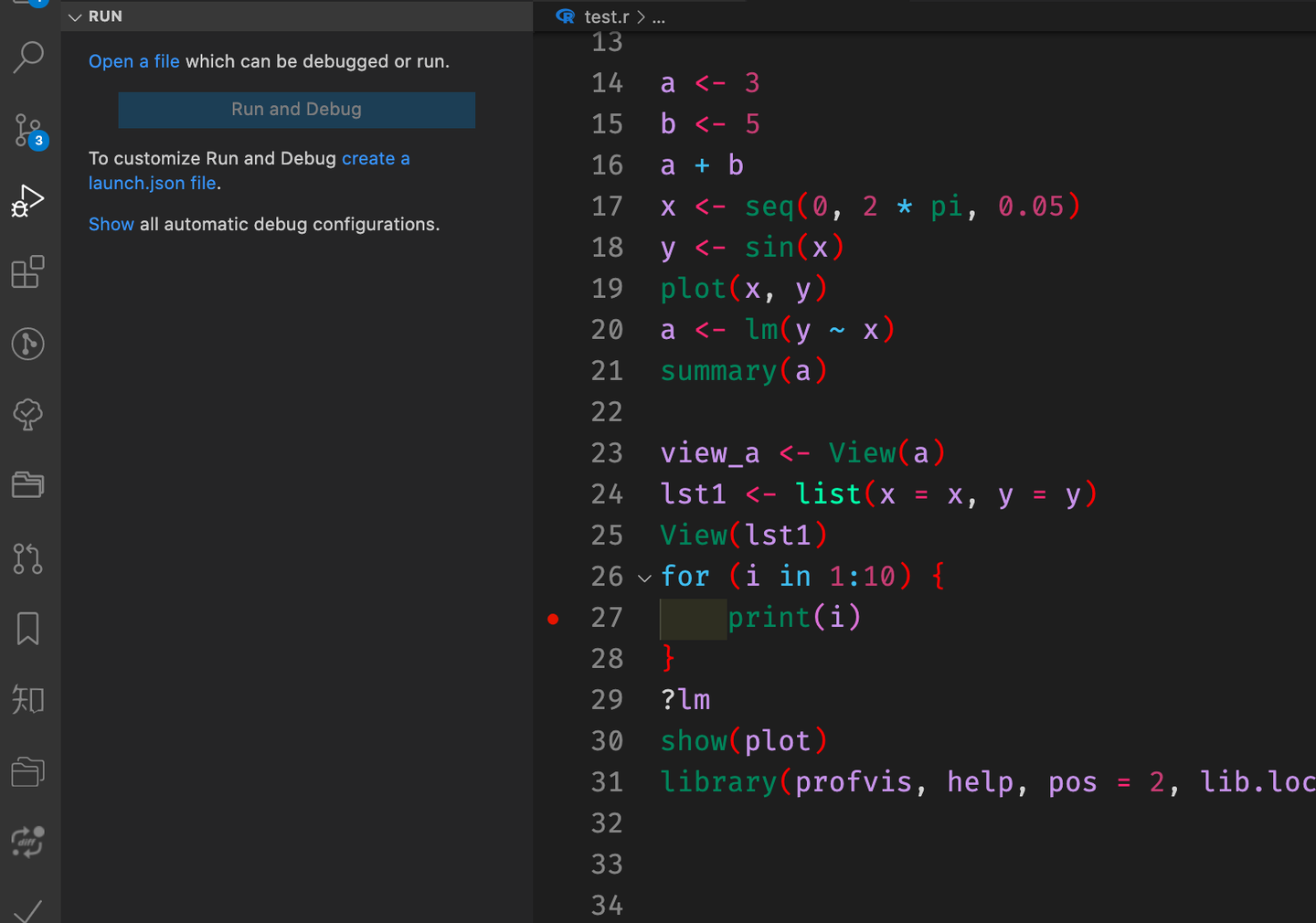This screenshot has height=923, width=1316.
Task: Click the R logo on the test.r tab
Action: tap(565, 16)
